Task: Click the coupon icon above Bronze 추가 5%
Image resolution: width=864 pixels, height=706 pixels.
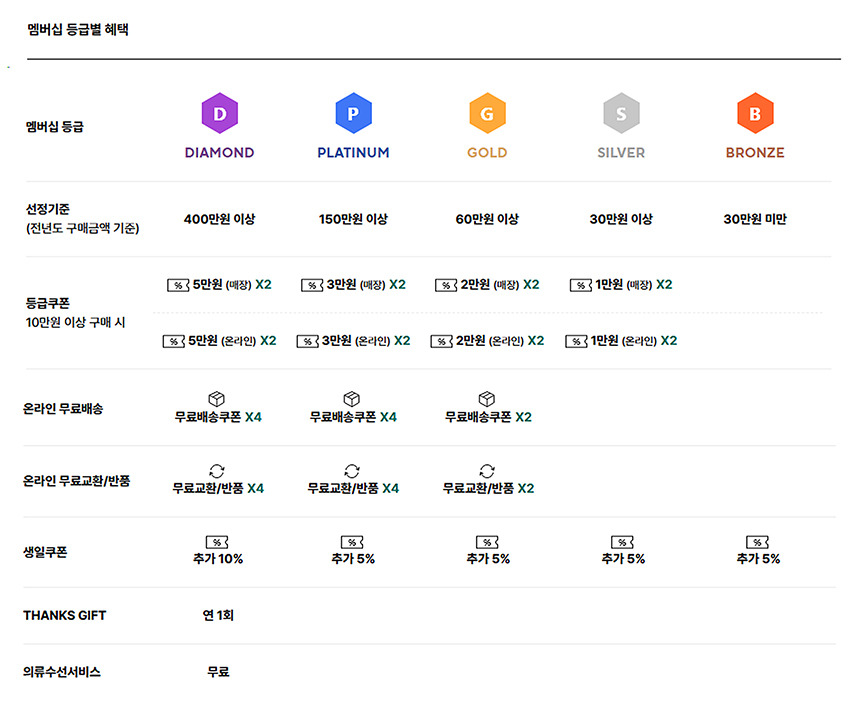Action: (757, 542)
